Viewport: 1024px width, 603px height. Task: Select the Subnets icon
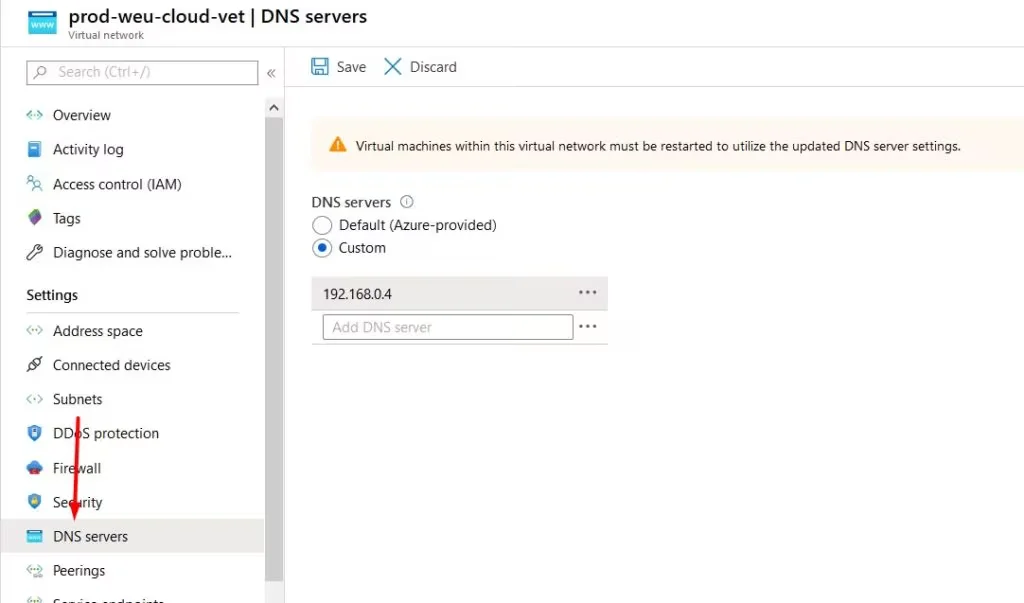[x=34, y=399]
